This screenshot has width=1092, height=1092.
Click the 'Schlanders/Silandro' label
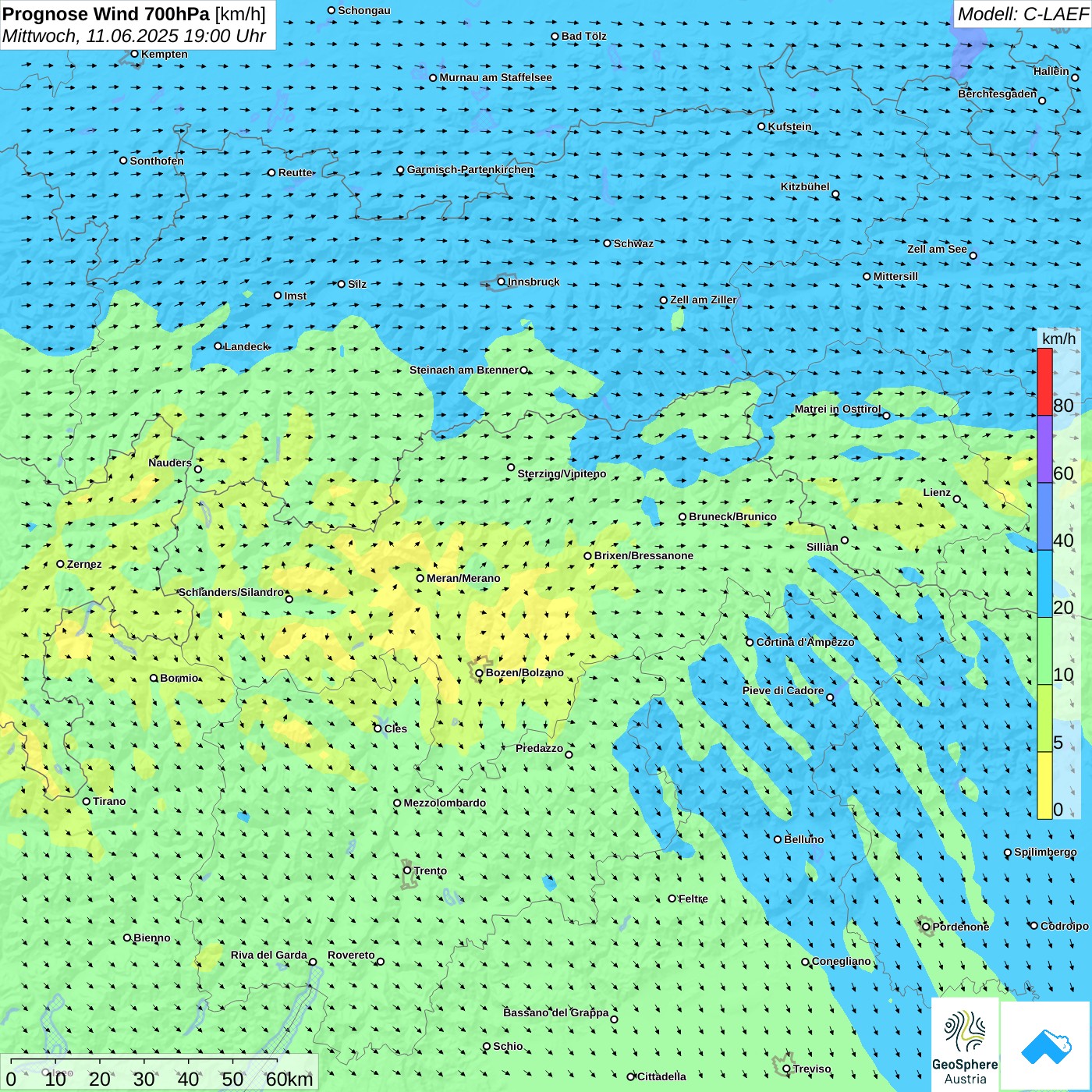coord(231,592)
